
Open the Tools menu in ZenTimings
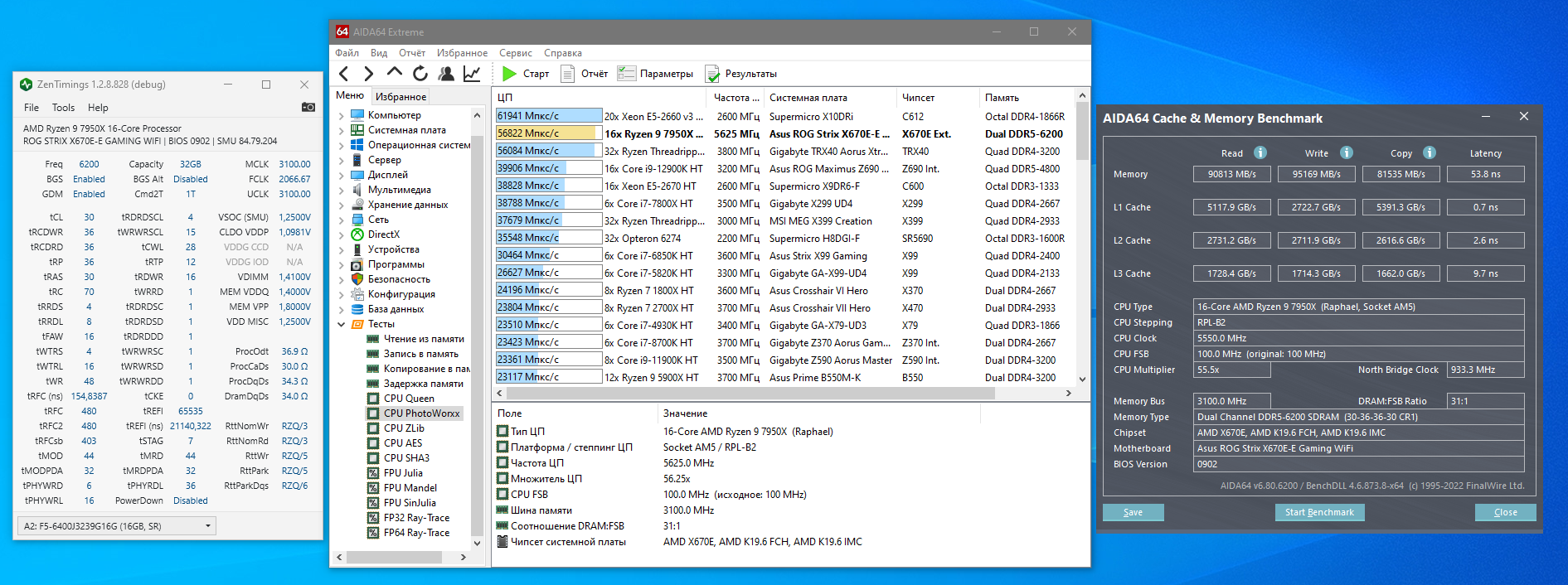[x=63, y=108]
